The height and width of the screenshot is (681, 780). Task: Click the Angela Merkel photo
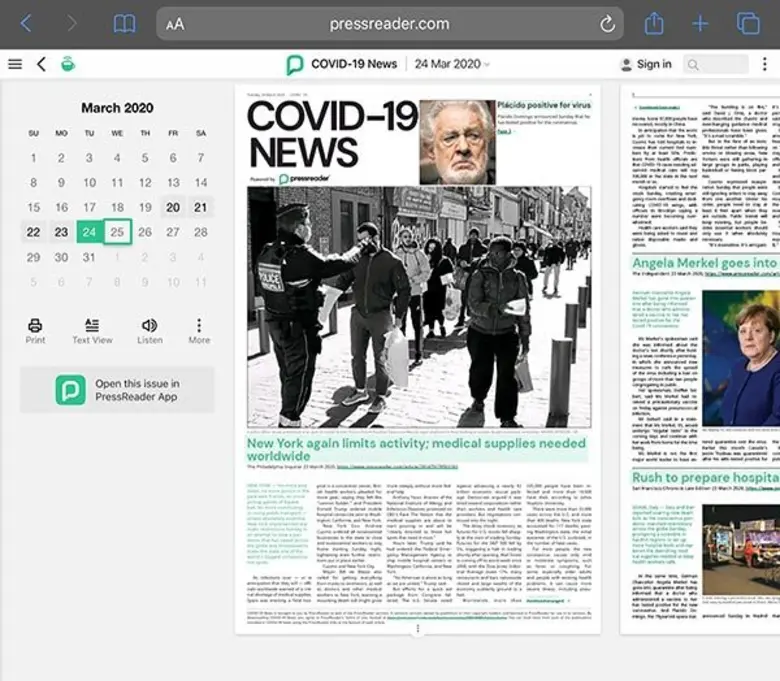point(741,358)
